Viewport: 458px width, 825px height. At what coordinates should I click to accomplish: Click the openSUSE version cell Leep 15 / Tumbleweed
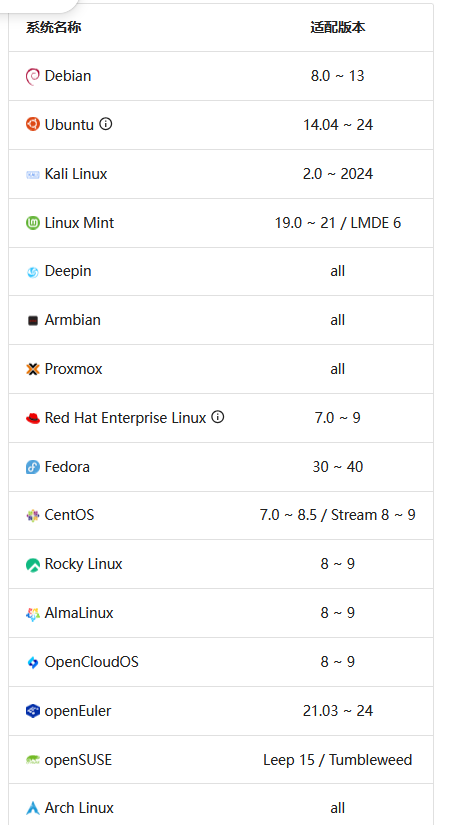(x=337, y=760)
